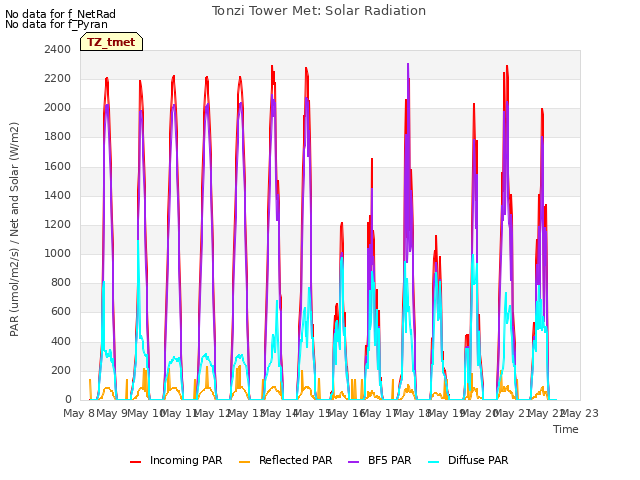Click the cyan Diffuse PAR legend swatch
The image size is (640, 480).
[434, 462]
